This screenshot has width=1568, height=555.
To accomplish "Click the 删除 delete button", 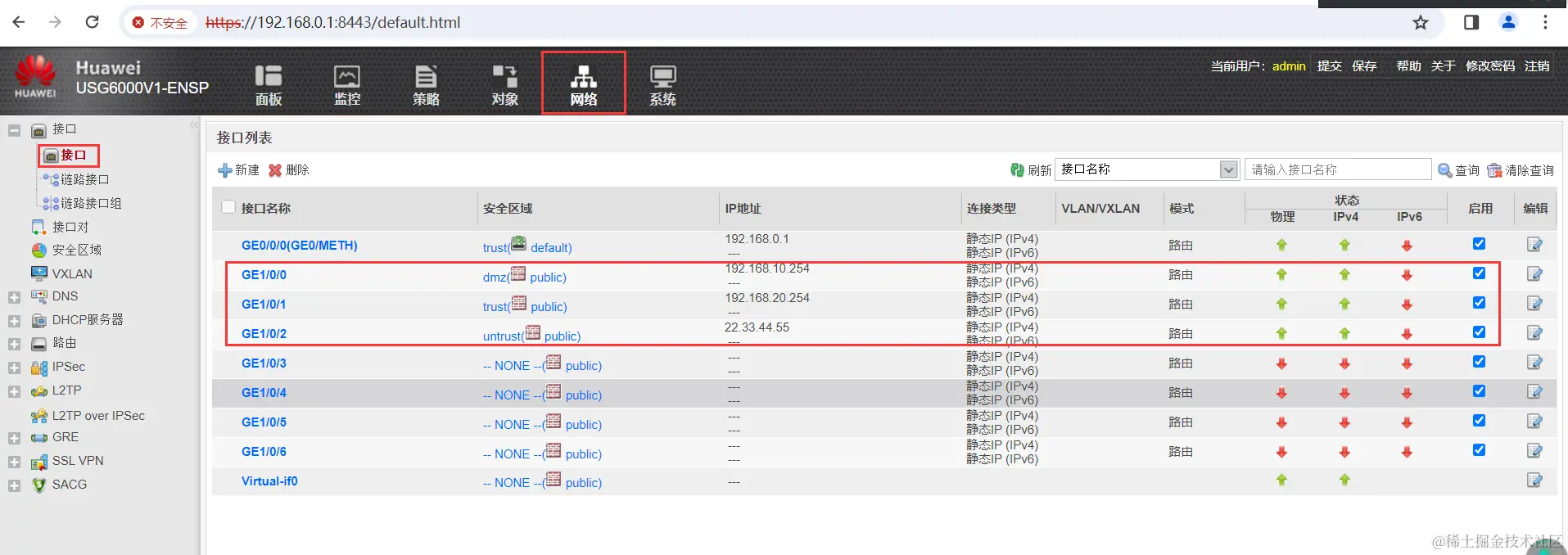I will (x=288, y=170).
